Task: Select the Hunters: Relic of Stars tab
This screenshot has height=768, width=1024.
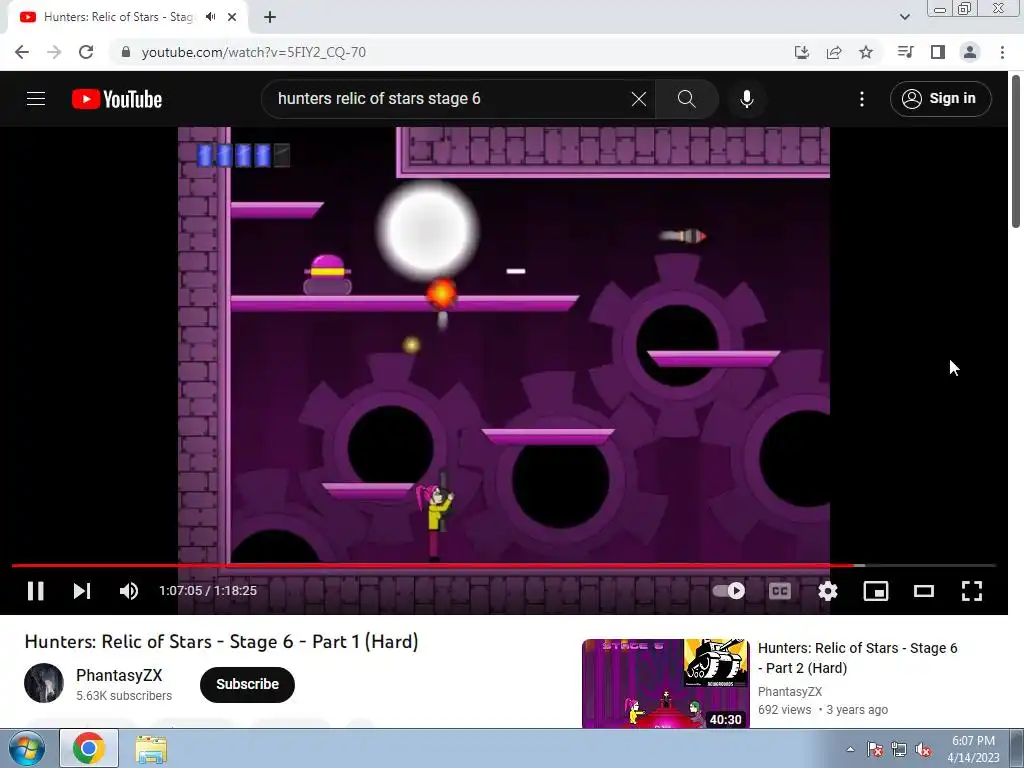Action: [118, 17]
